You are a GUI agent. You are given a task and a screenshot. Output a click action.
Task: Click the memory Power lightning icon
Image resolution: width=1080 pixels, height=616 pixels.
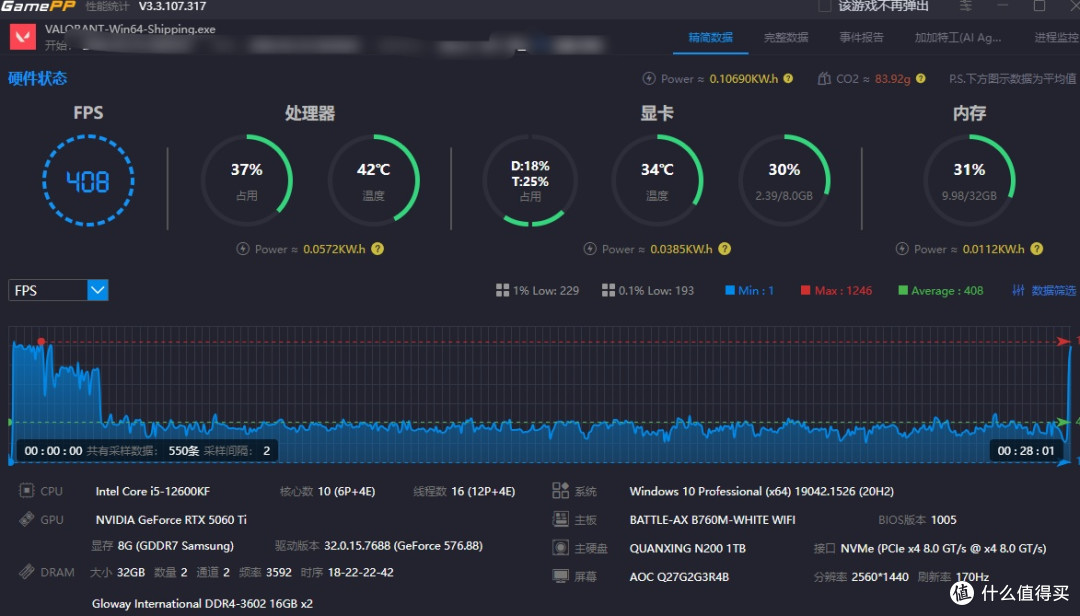902,249
